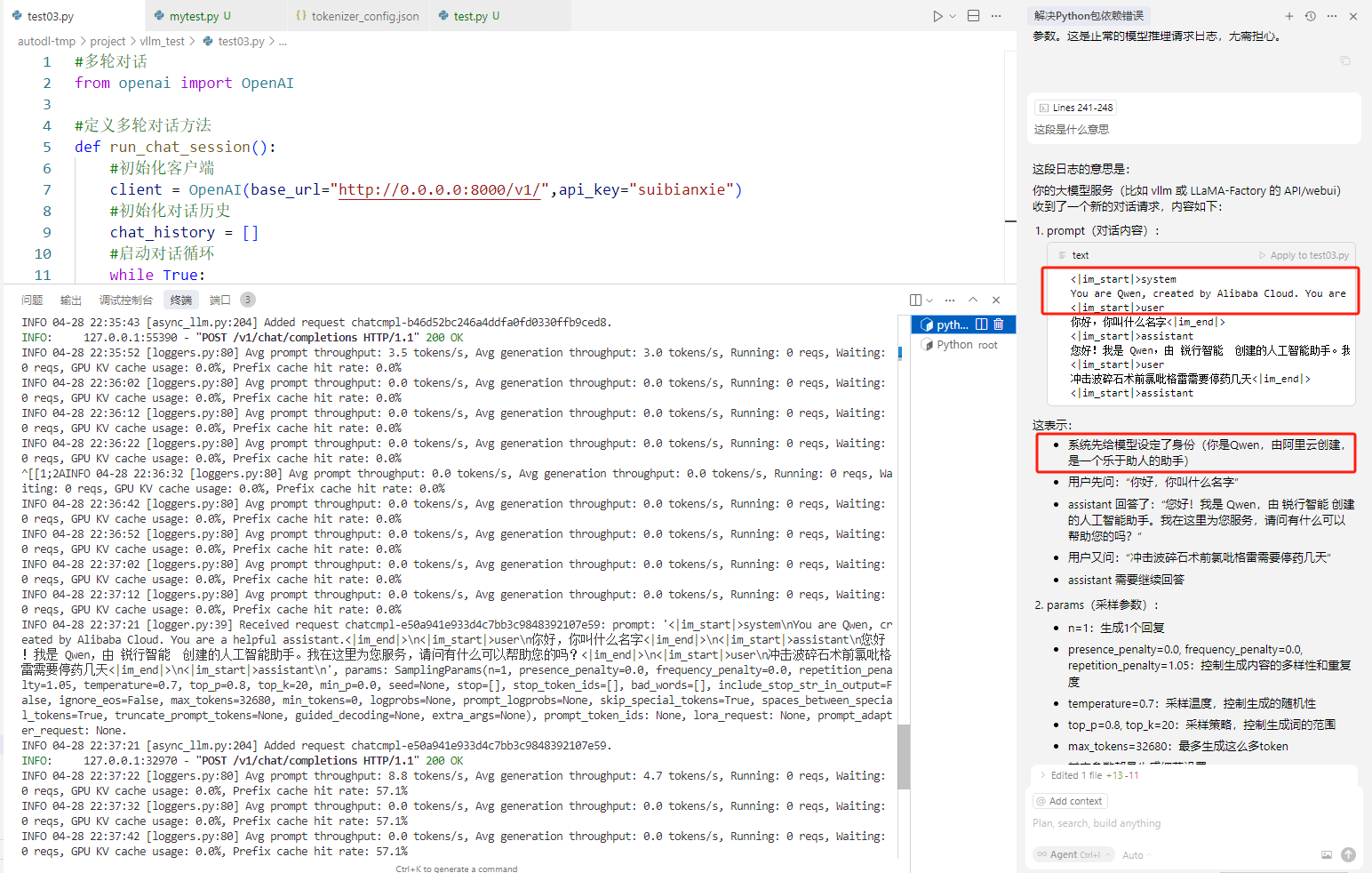Maximize the terminal panel with the up chevron

(973, 300)
